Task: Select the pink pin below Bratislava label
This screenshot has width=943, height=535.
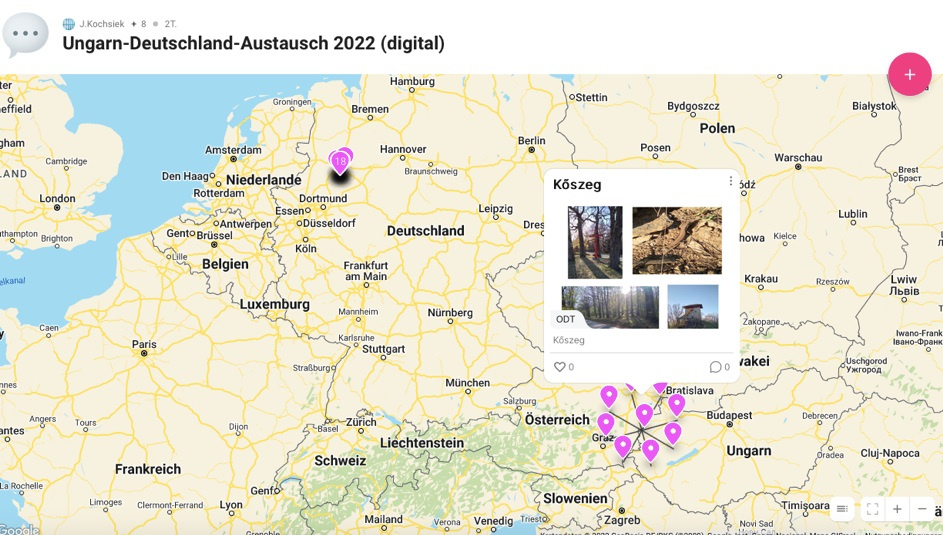Action: 677,404
